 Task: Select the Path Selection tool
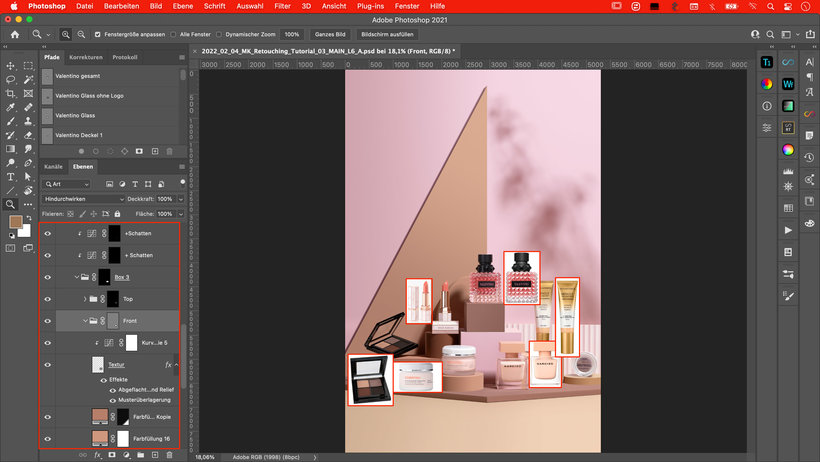(28, 177)
